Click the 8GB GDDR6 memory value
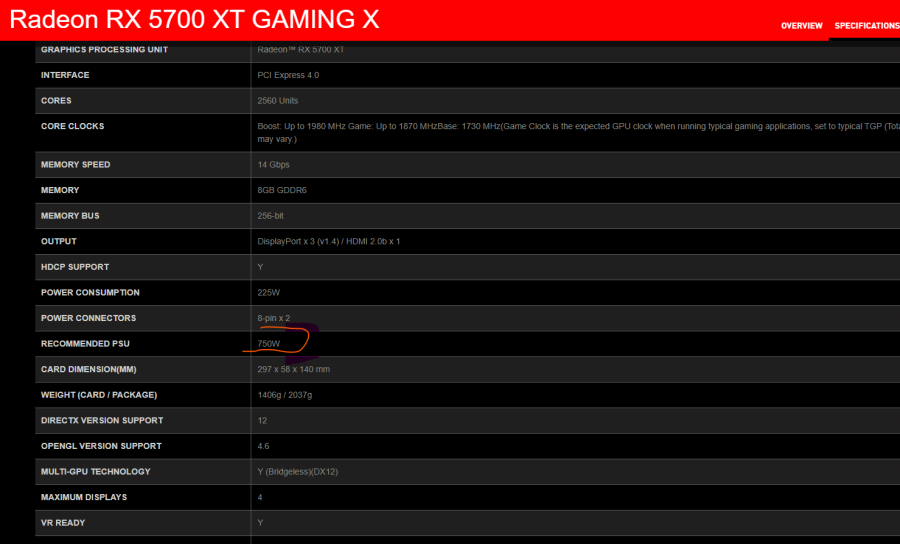 pyautogui.click(x=282, y=190)
